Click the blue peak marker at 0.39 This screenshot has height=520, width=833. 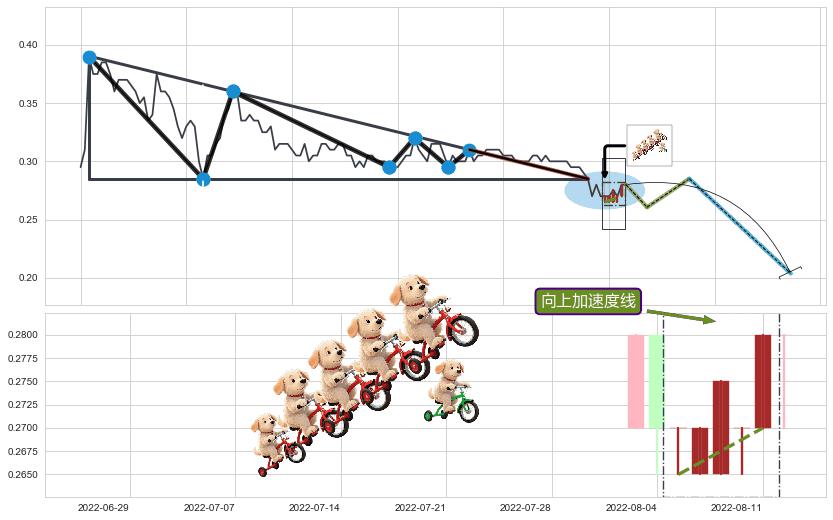click(89, 57)
